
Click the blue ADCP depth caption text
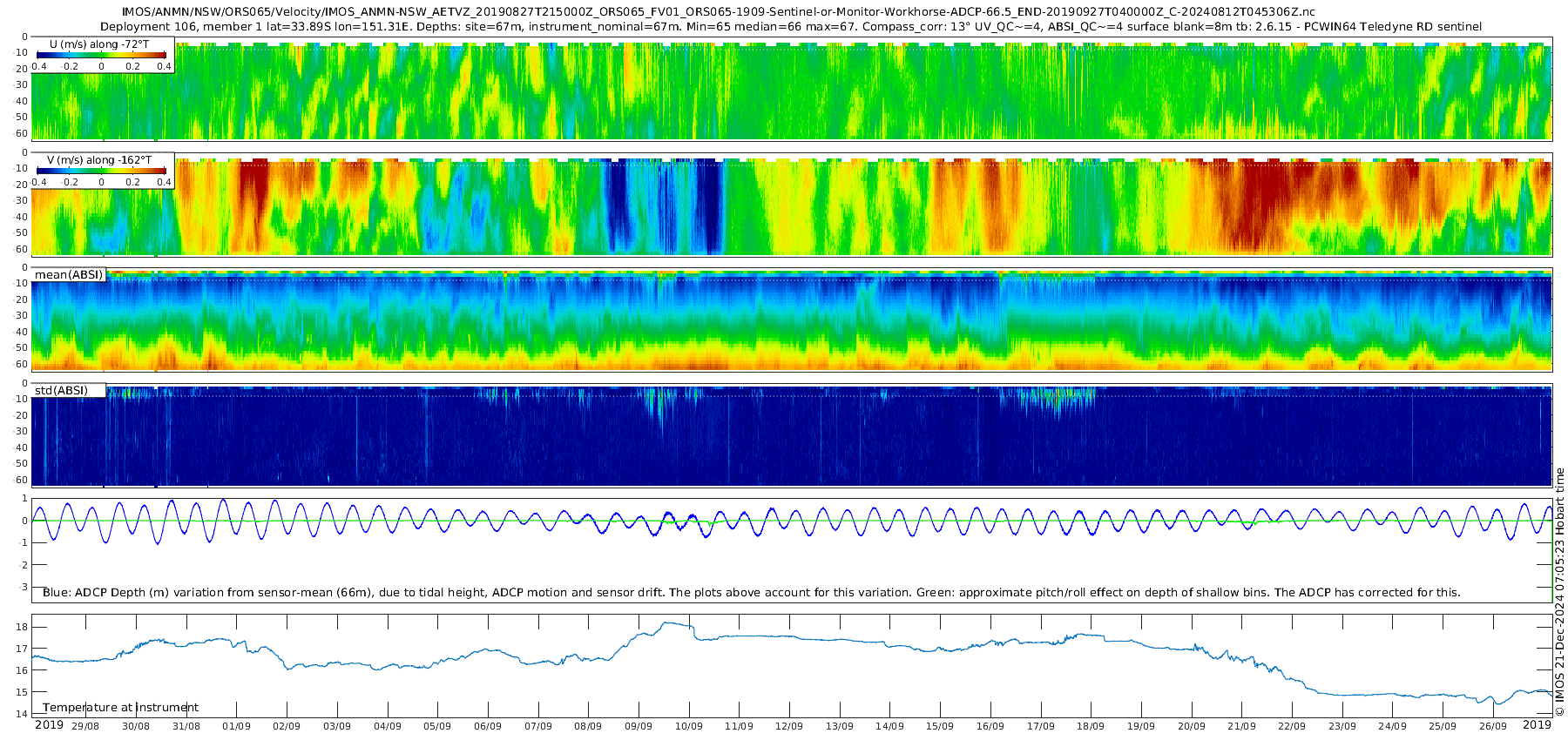751,593
